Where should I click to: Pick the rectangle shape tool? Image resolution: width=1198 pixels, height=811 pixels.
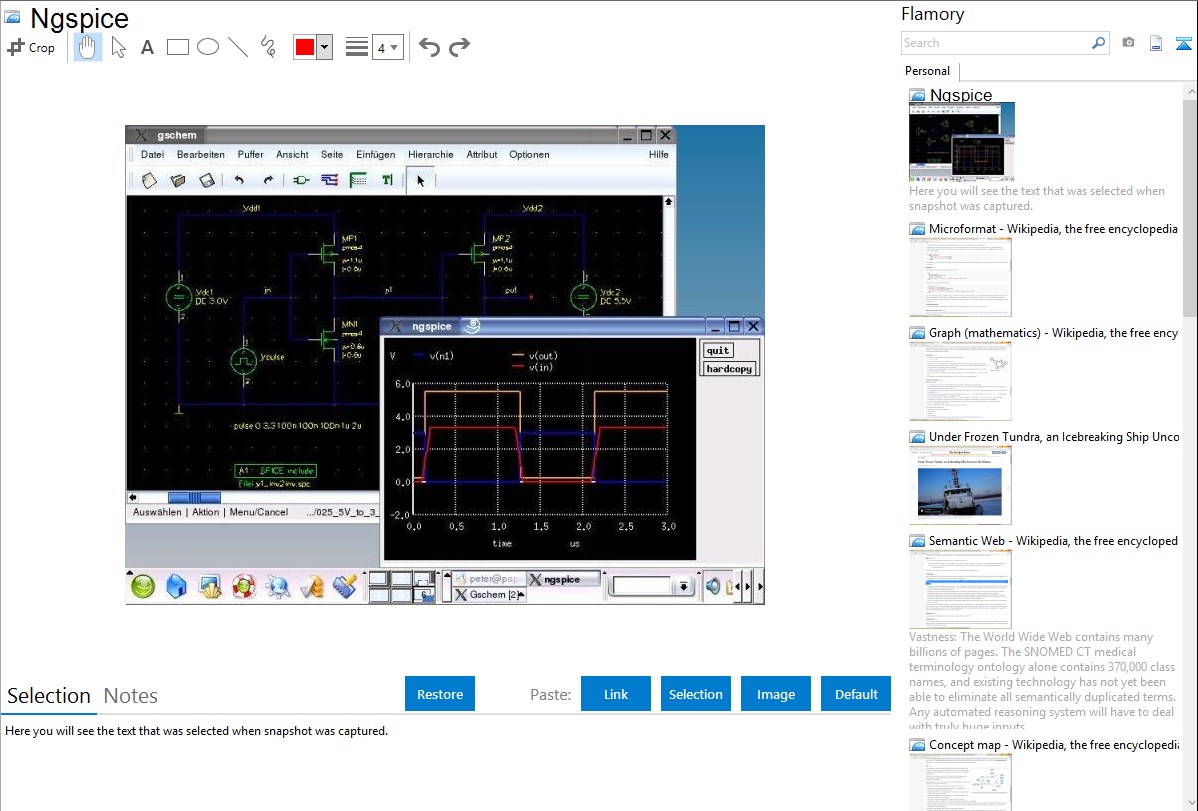pyautogui.click(x=177, y=47)
